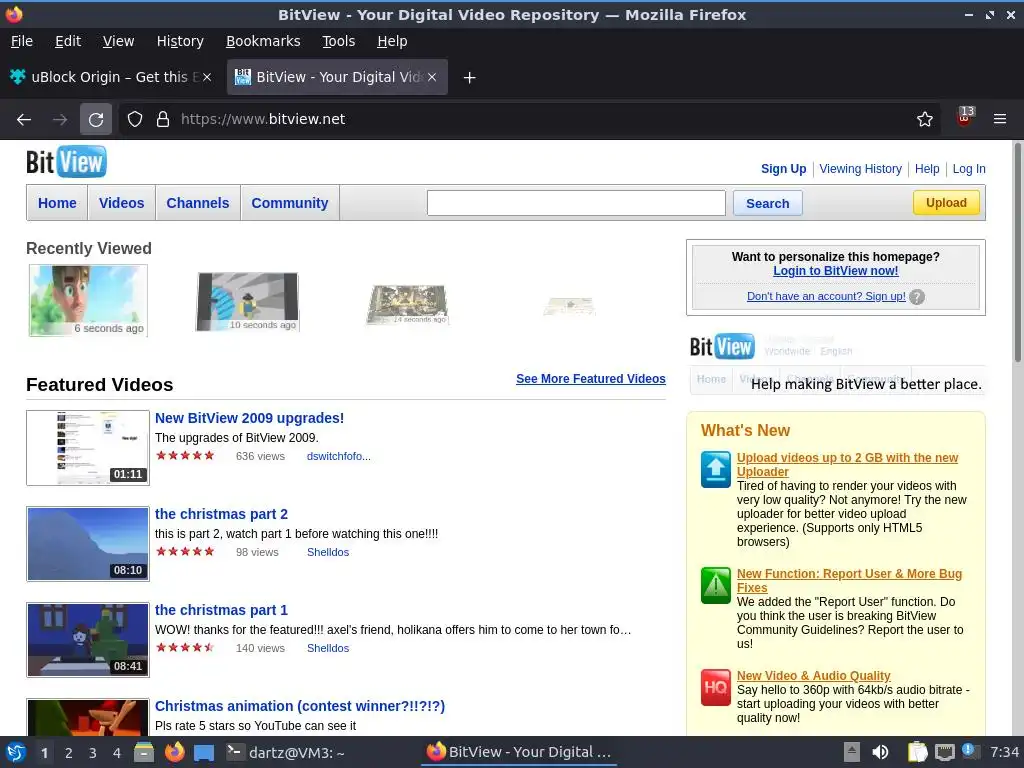Image resolution: width=1024 pixels, height=768 pixels.
Task: Open the Bookmarks menu
Action: (263, 41)
